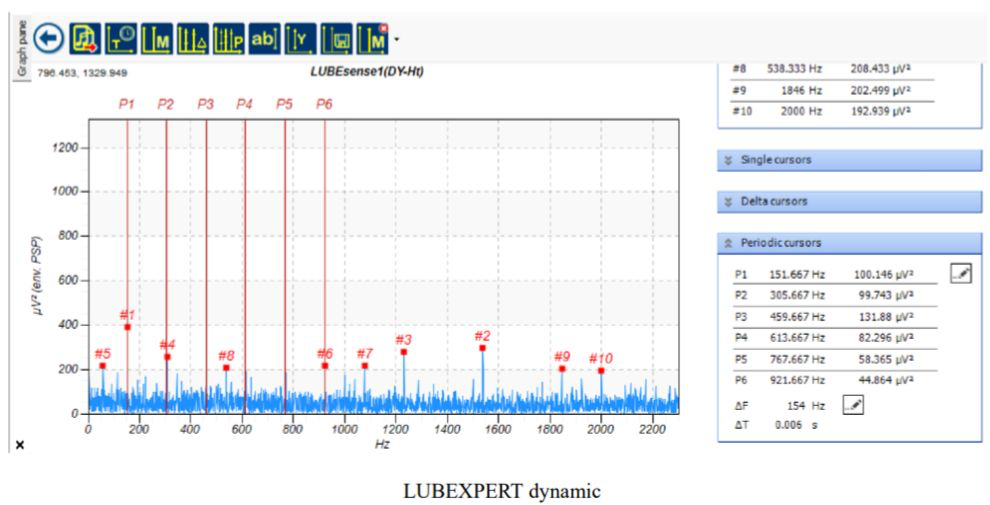Open the Graph pane side tab

[x=22, y=48]
